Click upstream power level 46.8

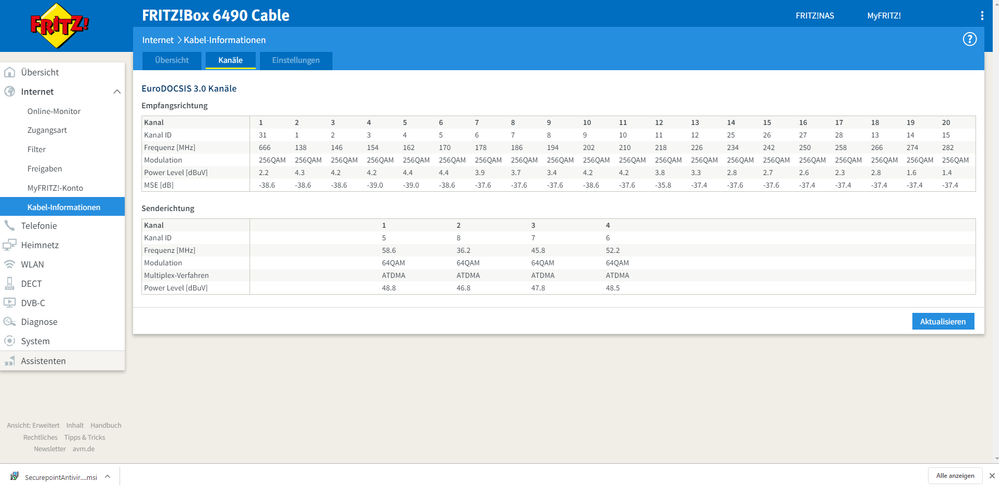point(464,288)
